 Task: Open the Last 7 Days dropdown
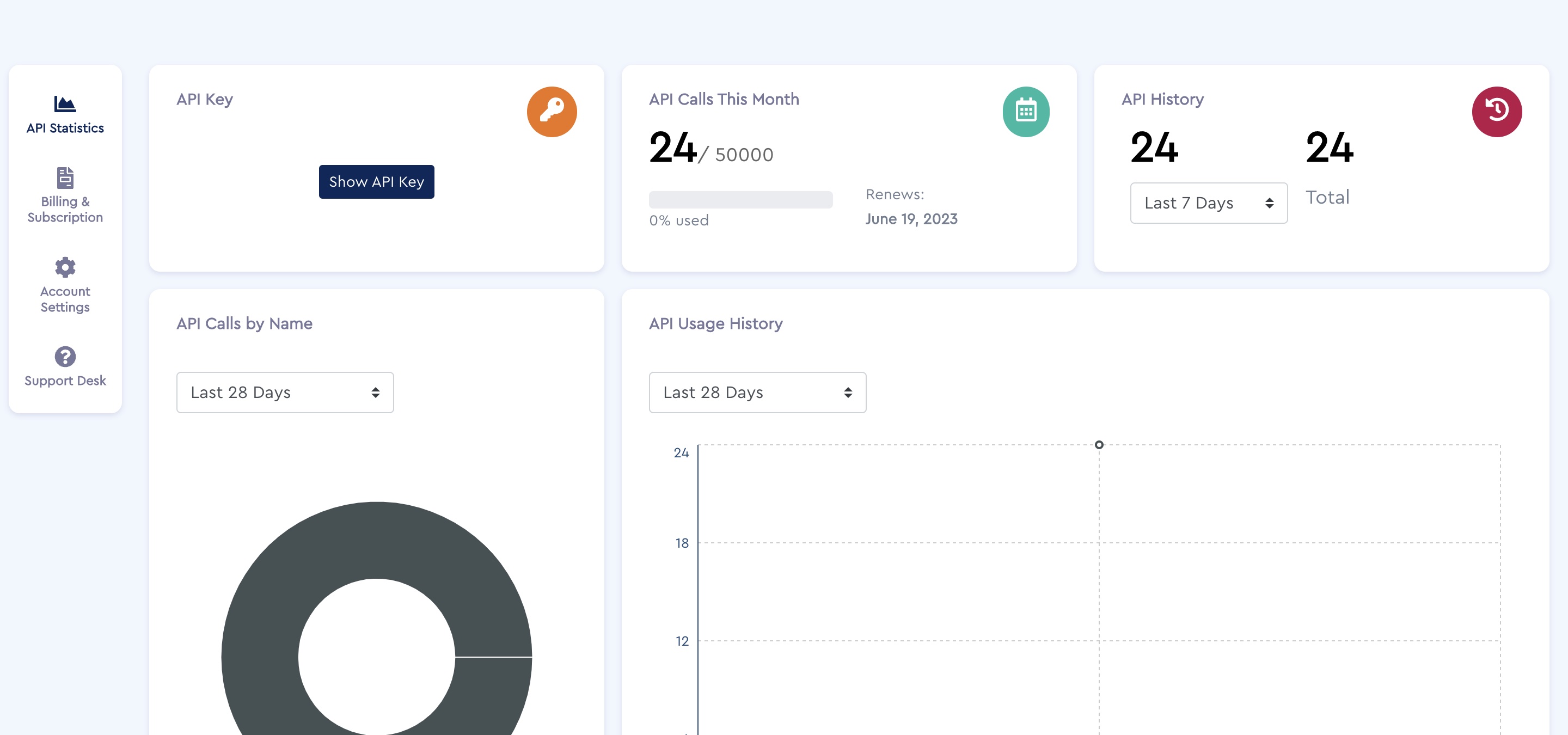coord(1208,203)
